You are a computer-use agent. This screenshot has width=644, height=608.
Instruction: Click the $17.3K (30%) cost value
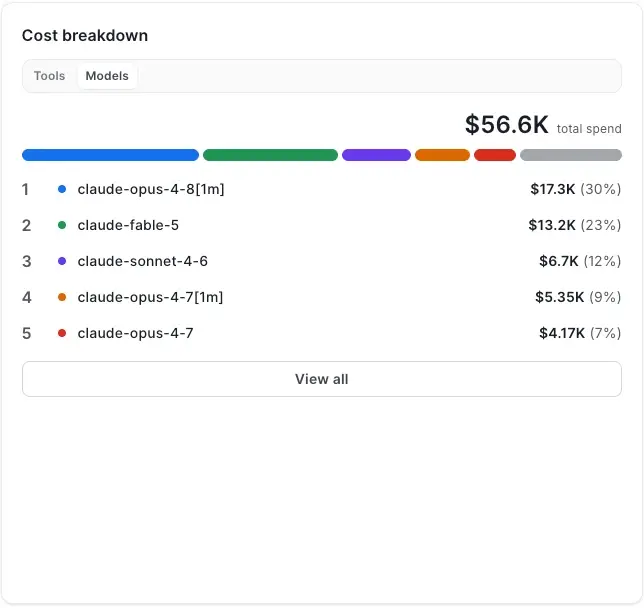[575, 189]
